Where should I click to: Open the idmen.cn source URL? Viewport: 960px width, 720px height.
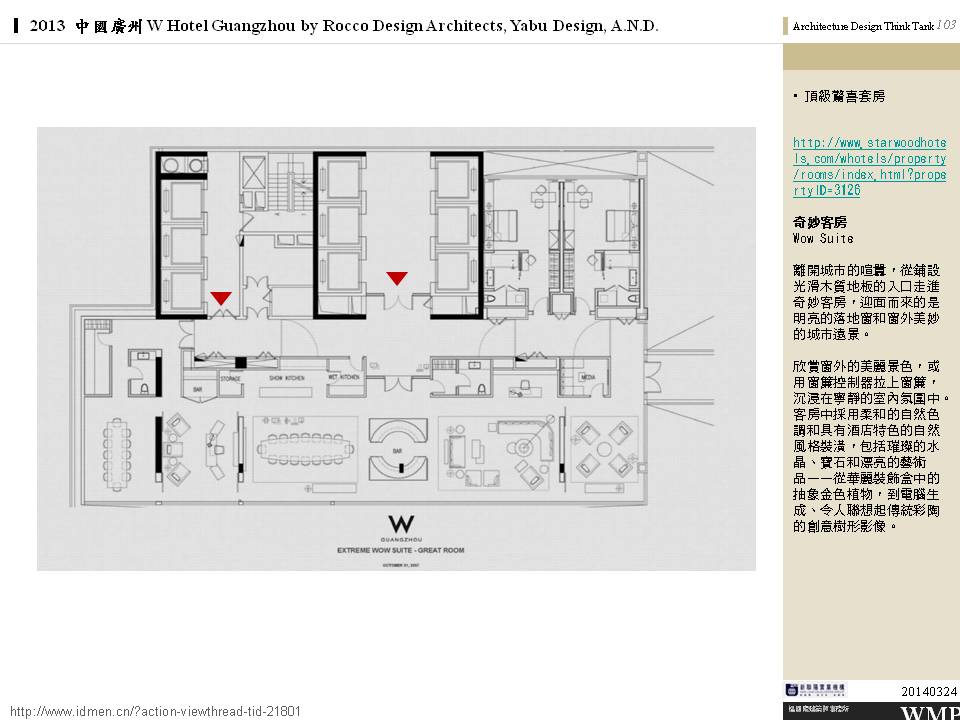[x=155, y=711]
